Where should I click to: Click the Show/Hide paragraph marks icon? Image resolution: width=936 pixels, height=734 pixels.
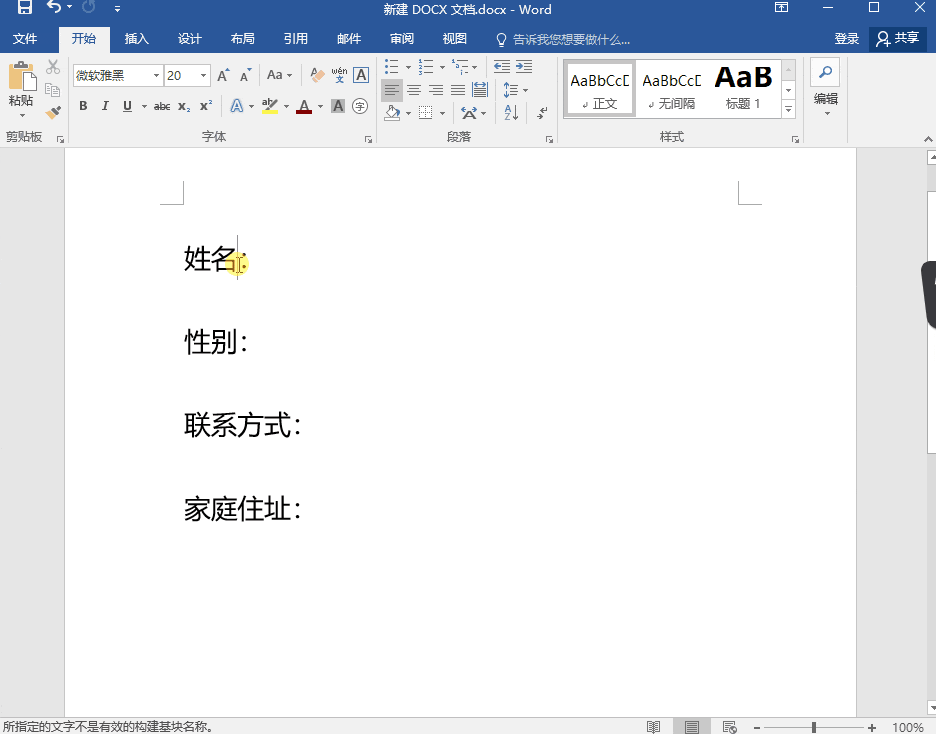point(542,113)
